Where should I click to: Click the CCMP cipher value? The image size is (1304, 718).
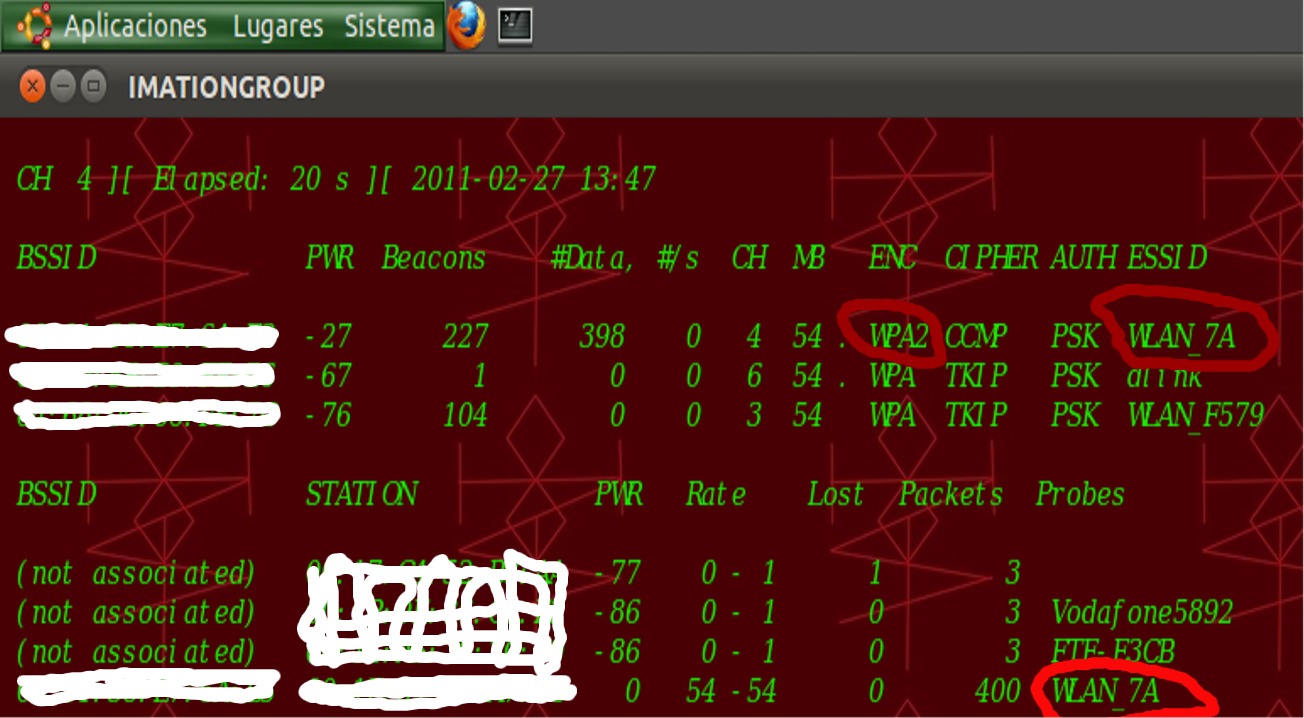coord(978,337)
